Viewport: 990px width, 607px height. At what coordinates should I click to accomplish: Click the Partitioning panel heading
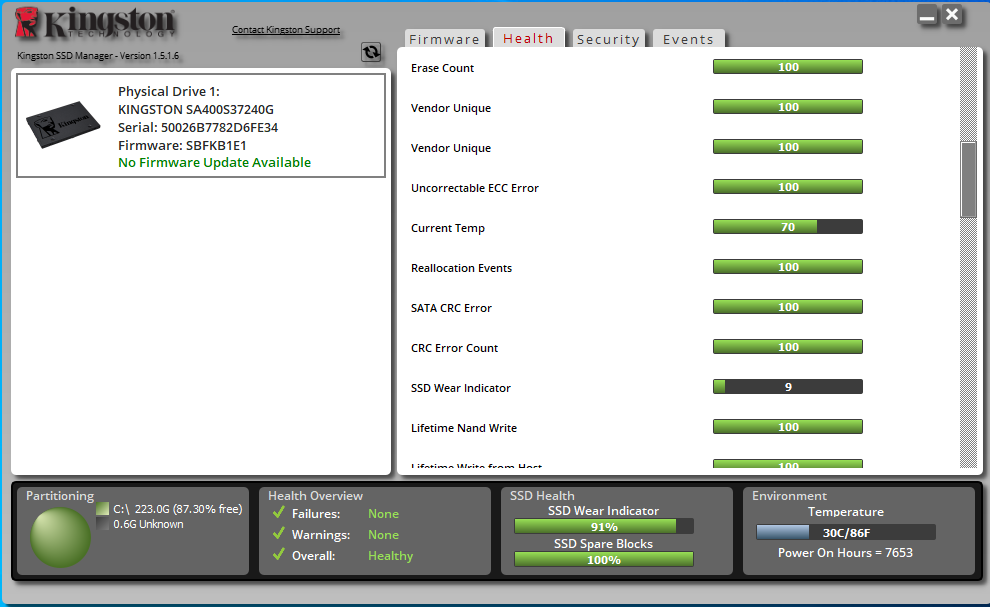coord(60,496)
